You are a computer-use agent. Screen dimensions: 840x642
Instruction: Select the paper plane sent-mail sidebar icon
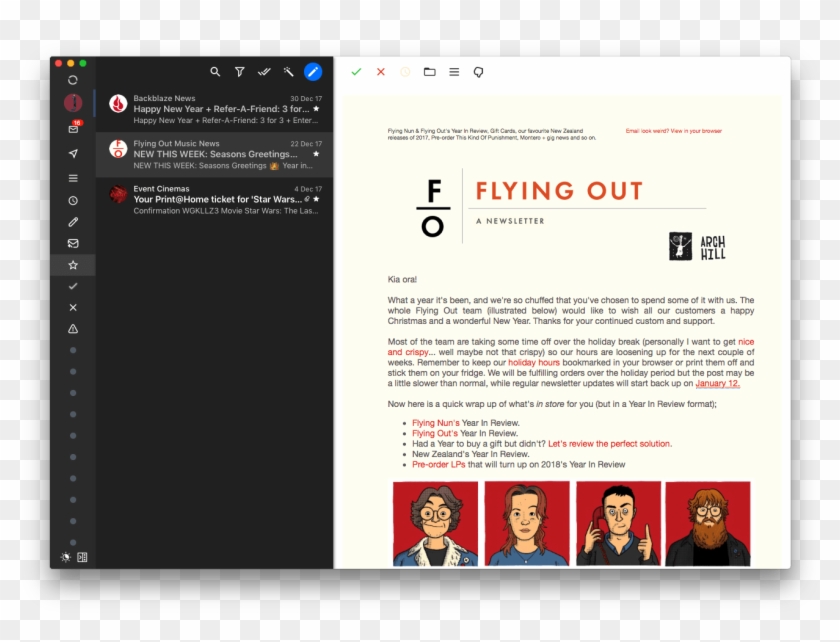[x=72, y=154]
